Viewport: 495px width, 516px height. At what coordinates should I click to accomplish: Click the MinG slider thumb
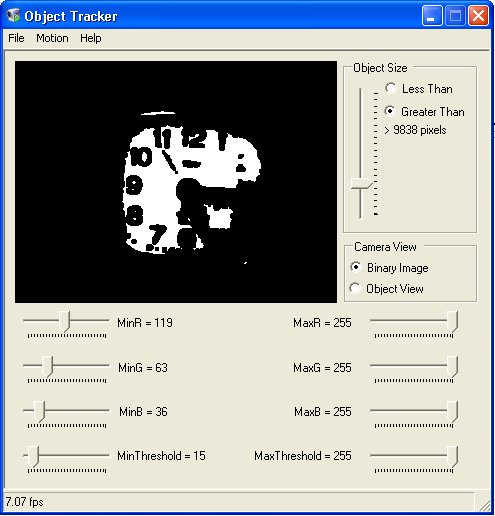point(48,366)
